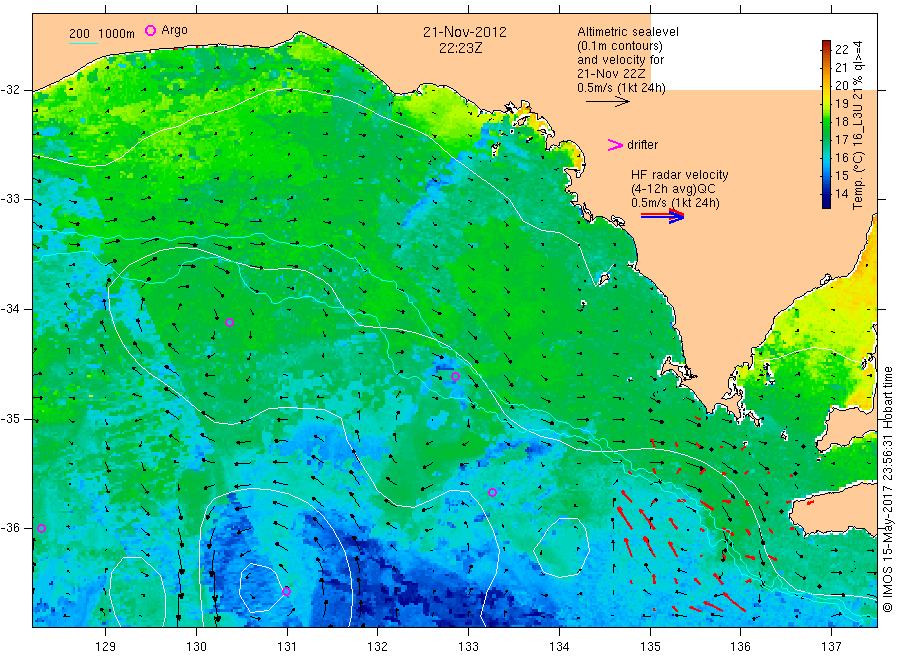Click latitude axis label -32

tap(10, 90)
